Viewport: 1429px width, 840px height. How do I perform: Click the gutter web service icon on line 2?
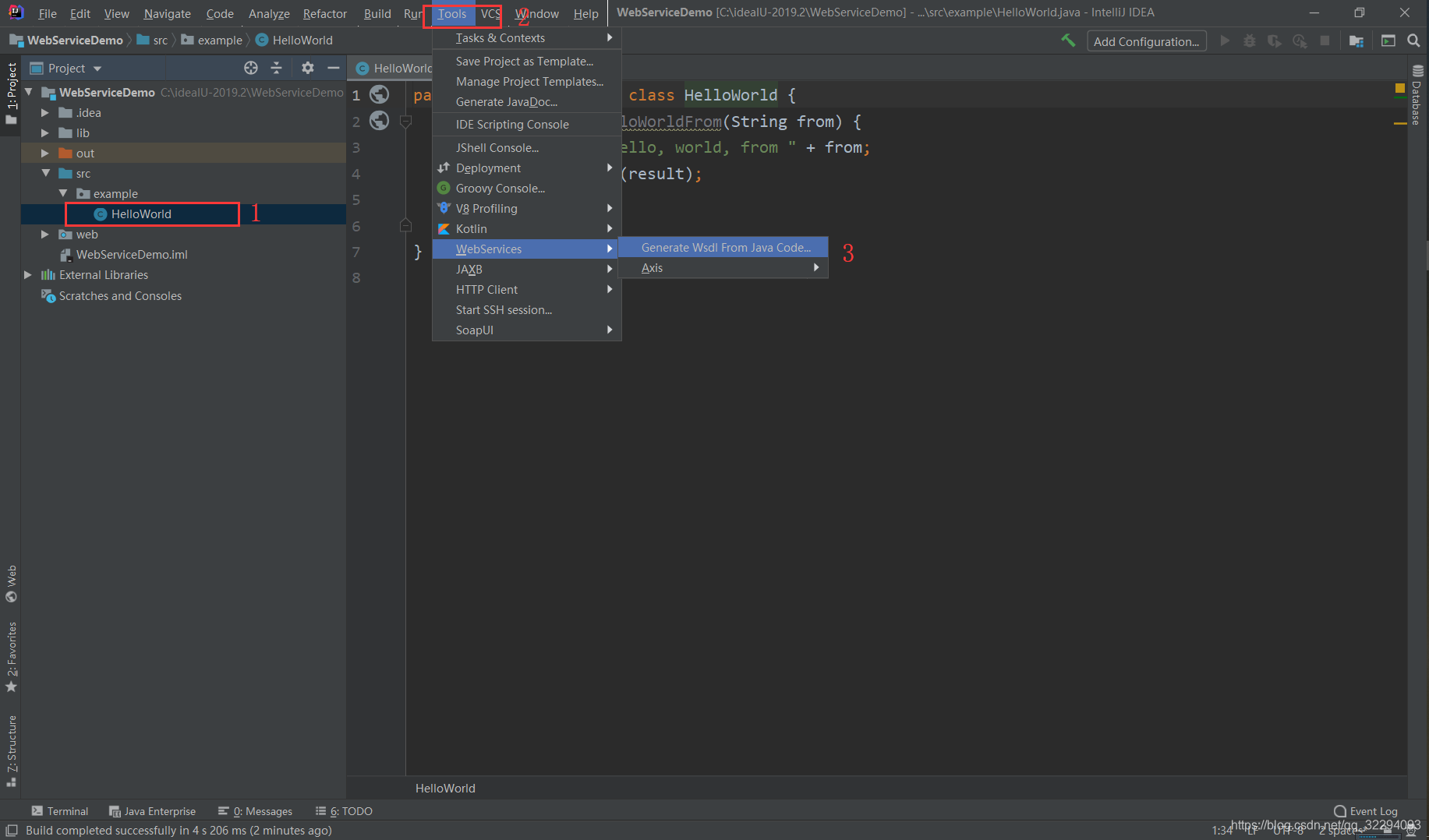(379, 121)
